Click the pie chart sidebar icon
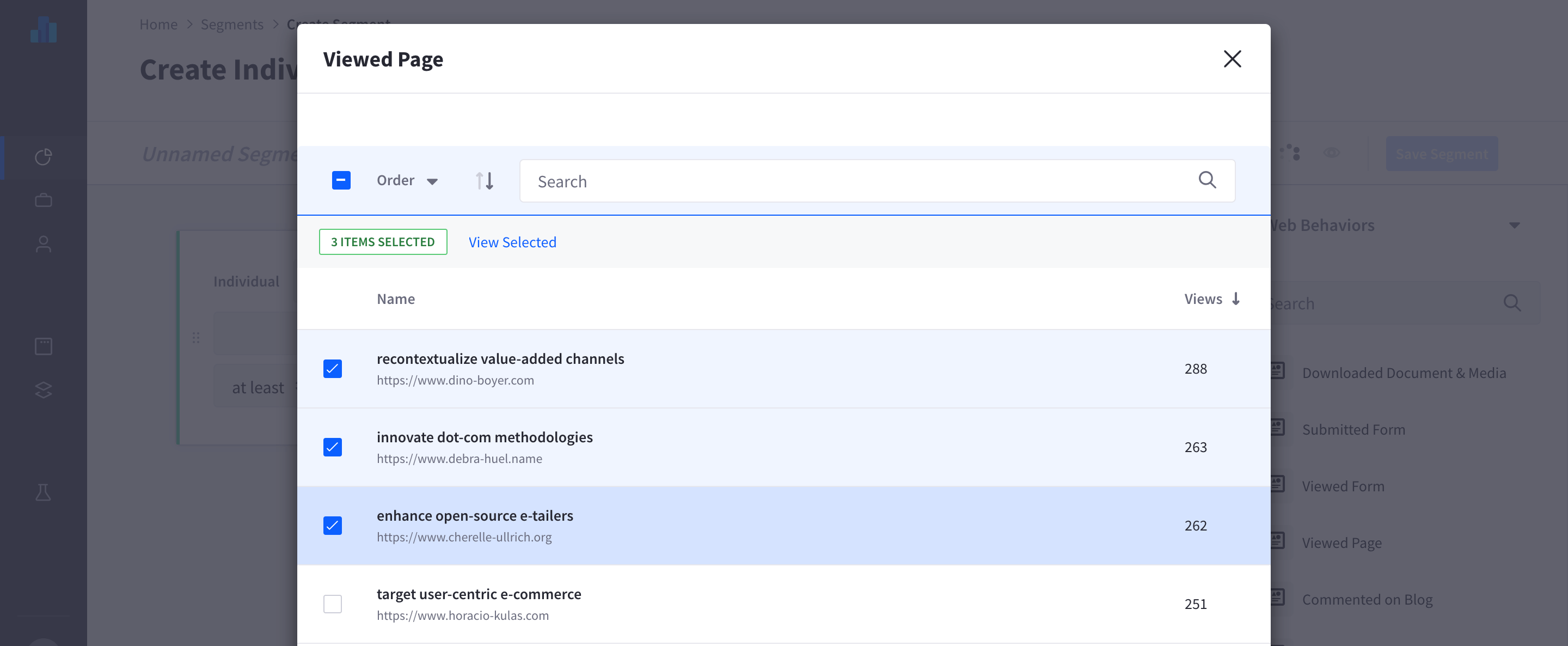 tap(43, 156)
